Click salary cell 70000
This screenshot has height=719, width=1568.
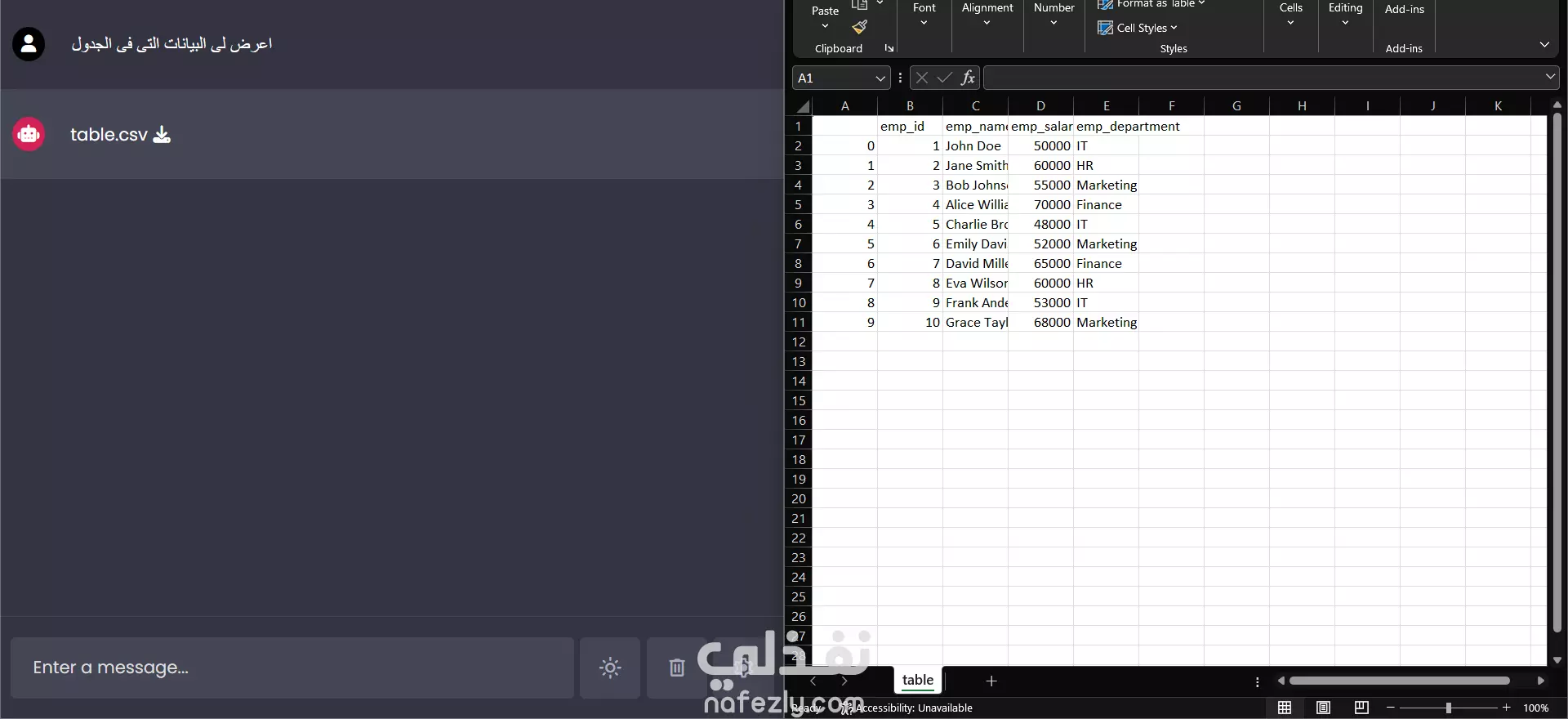tap(1040, 204)
